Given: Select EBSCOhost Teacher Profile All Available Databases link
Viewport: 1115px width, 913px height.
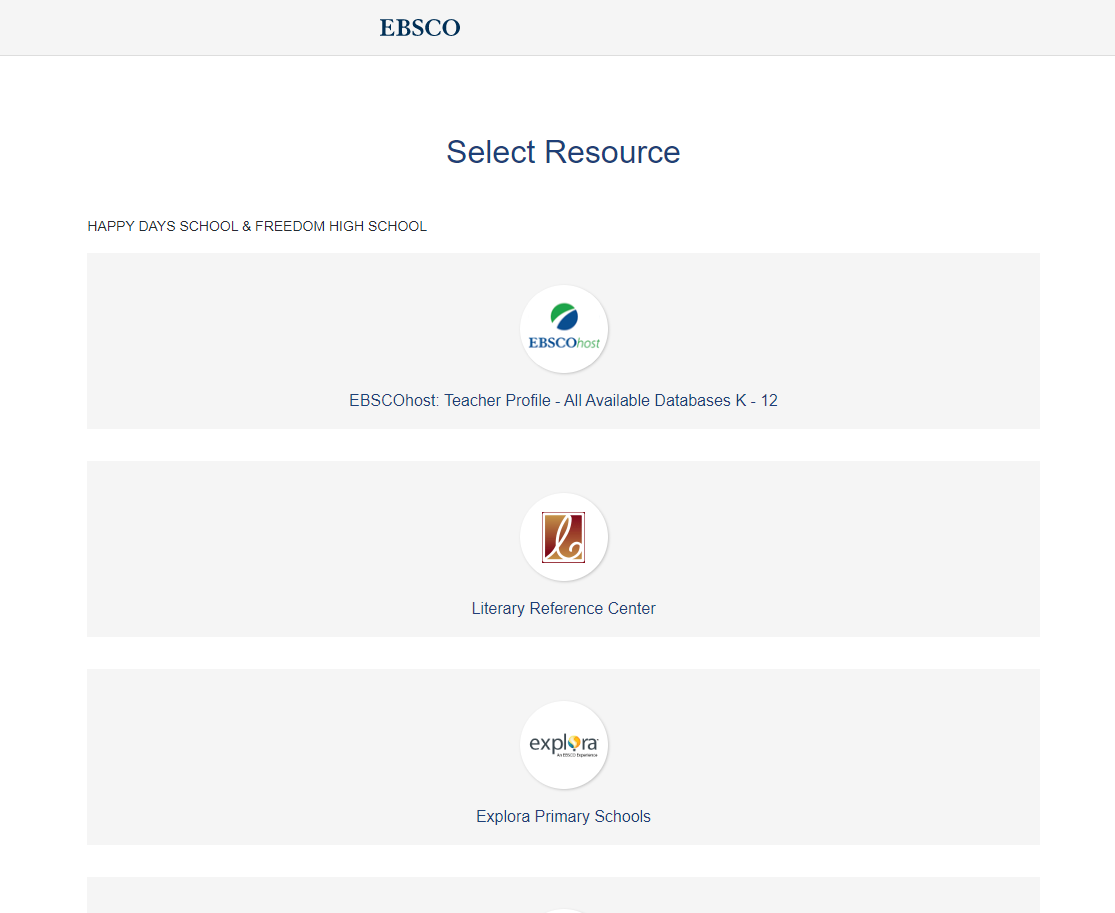Looking at the screenshot, I should tap(563, 400).
